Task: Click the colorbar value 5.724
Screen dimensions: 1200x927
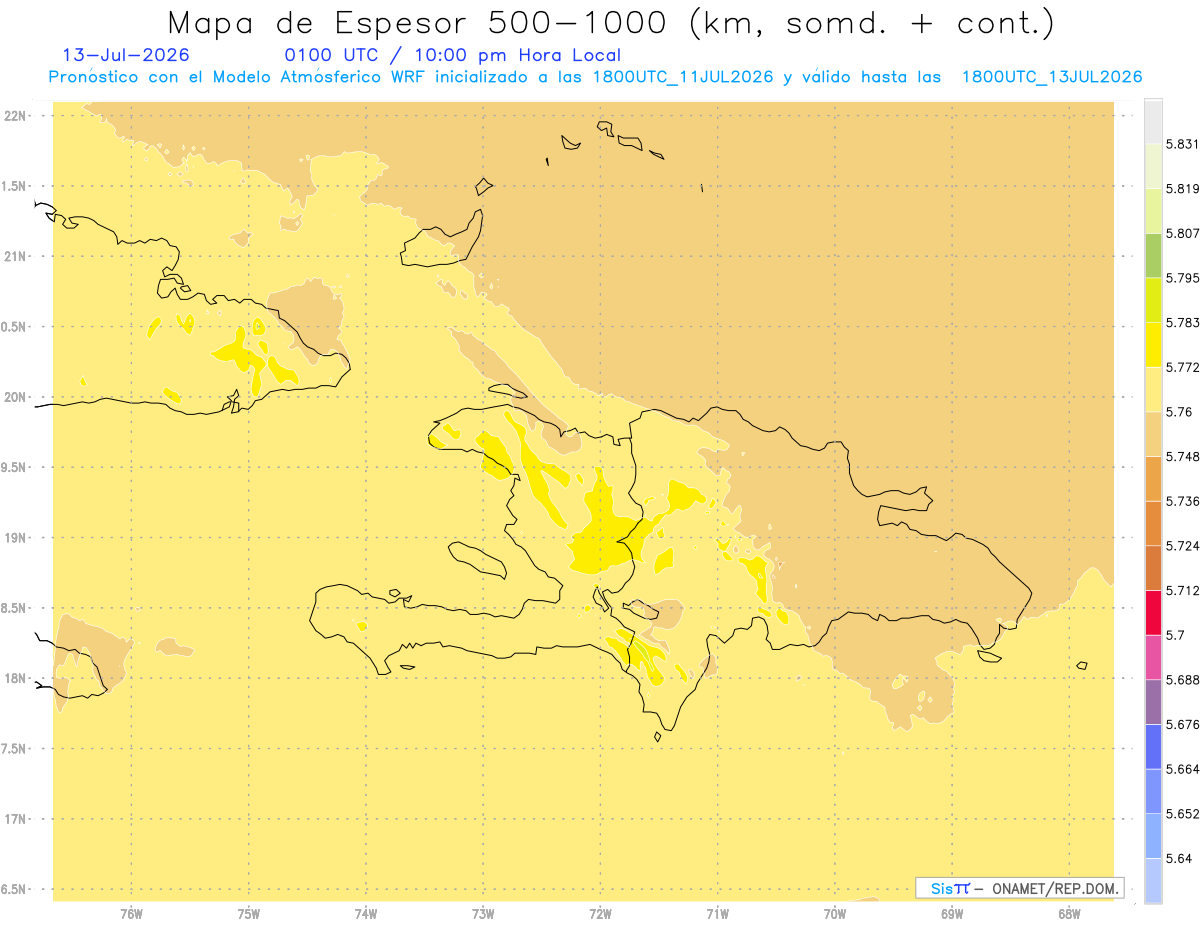Action: click(x=1183, y=546)
